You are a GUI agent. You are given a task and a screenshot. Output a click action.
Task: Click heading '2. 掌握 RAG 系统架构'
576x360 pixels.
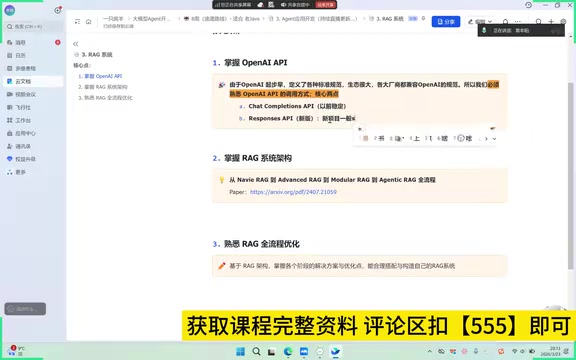pos(252,158)
